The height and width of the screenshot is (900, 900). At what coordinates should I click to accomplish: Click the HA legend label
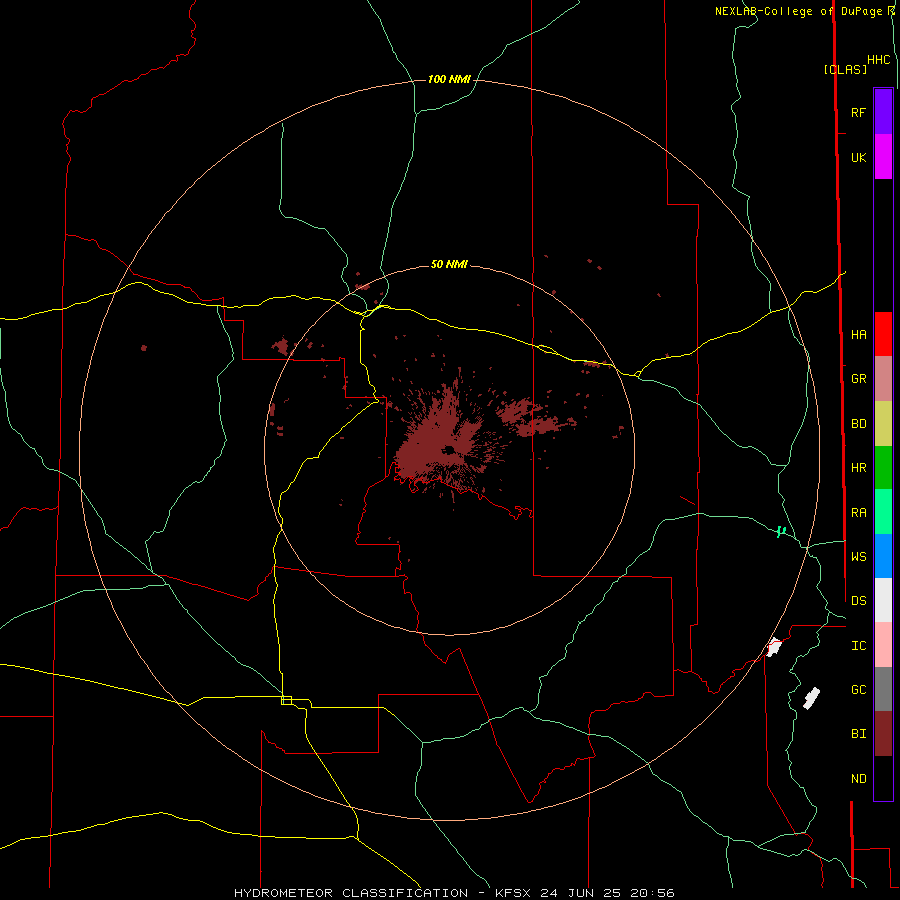pos(858,335)
